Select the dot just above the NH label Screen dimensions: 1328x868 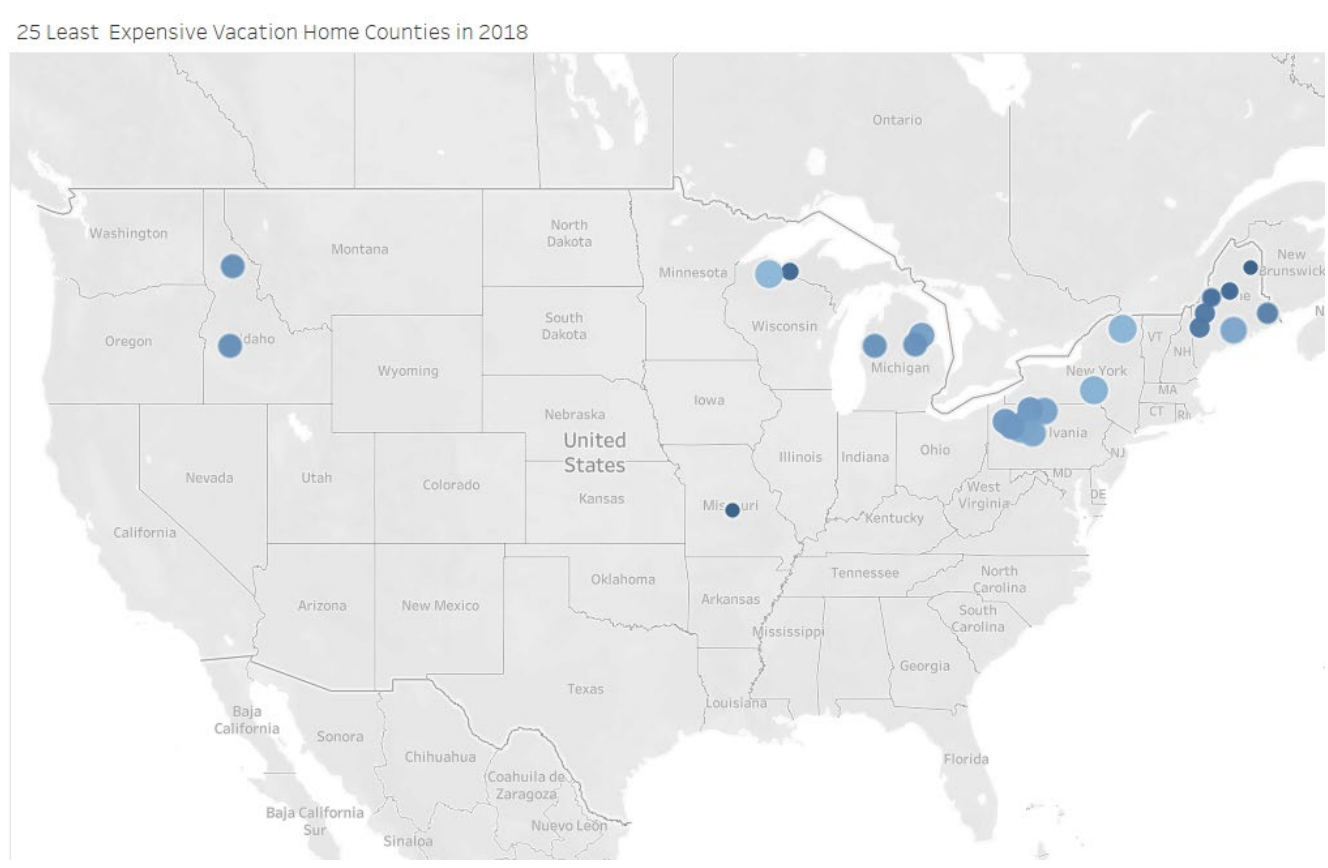coord(1199,327)
